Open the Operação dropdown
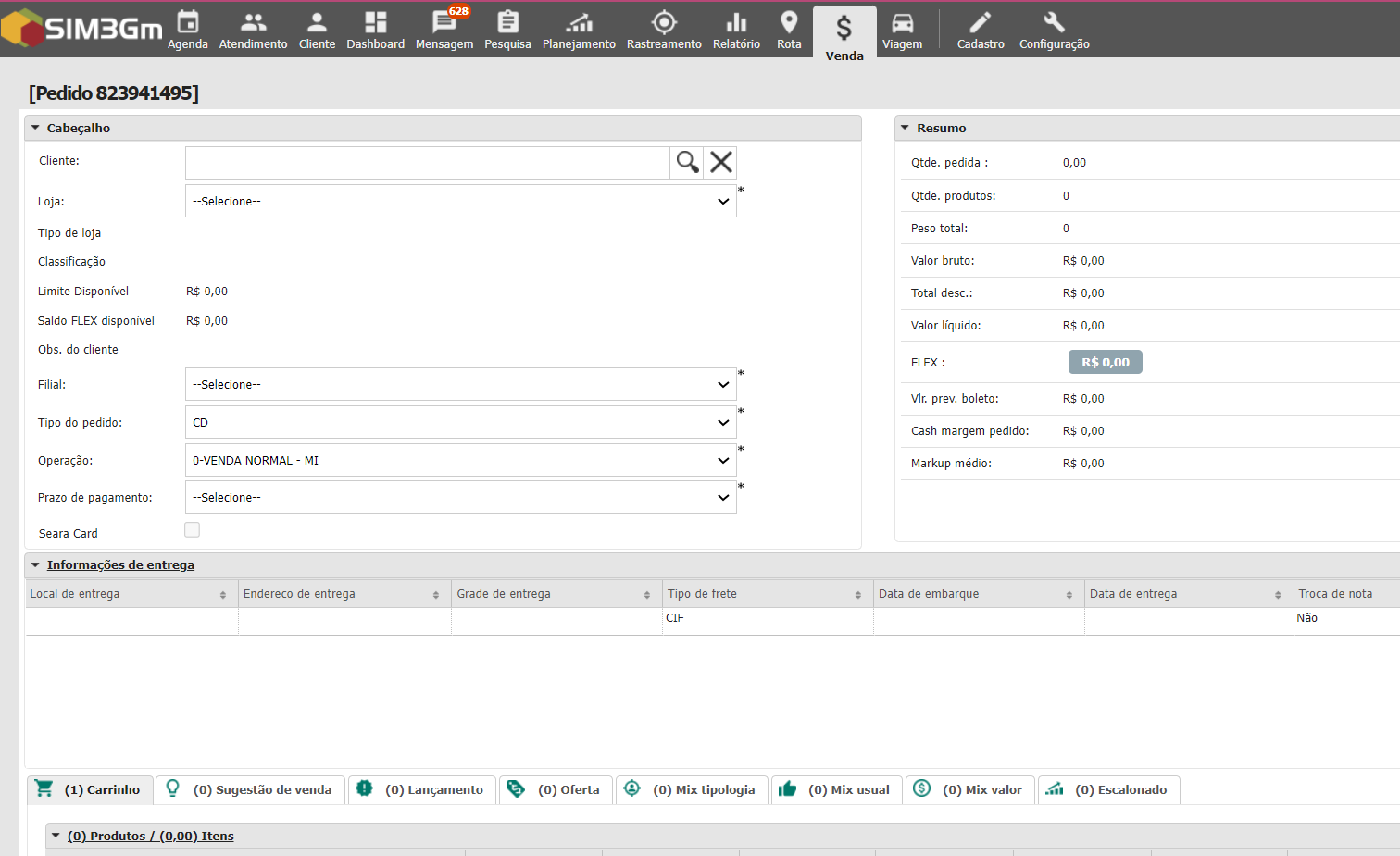 click(461, 460)
